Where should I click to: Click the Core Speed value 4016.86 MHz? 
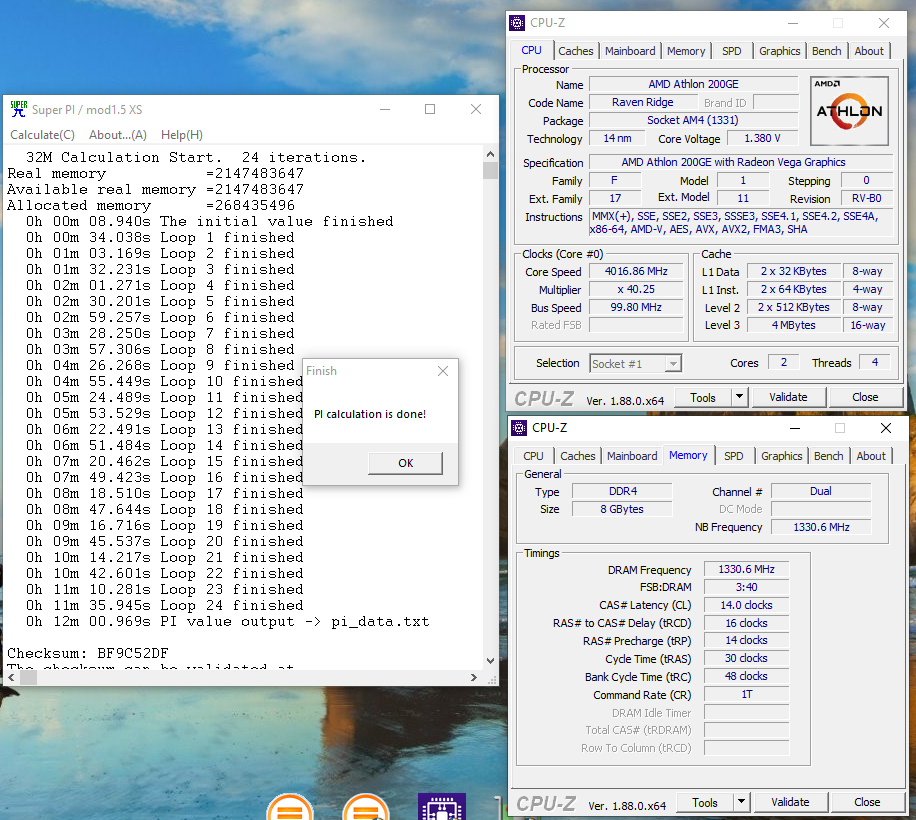pyautogui.click(x=636, y=272)
